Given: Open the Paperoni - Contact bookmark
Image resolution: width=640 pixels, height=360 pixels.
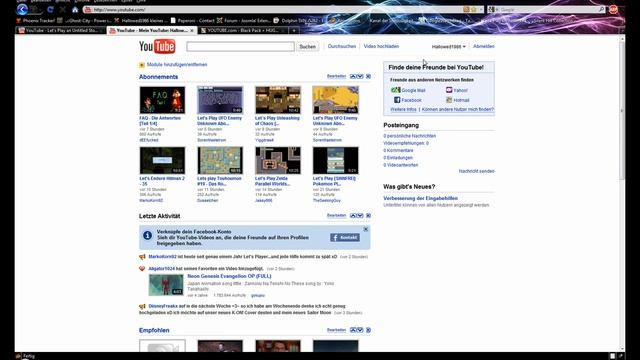Looking at the screenshot, I should [193, 20].
